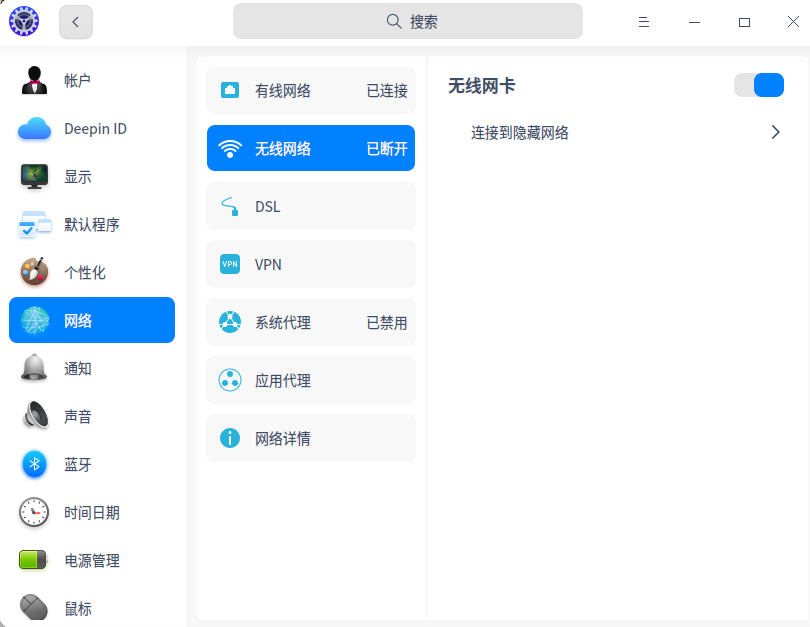Select 默认程序 text in sidebar
Viewport: 810px width, 627px height.
[92, 225]
